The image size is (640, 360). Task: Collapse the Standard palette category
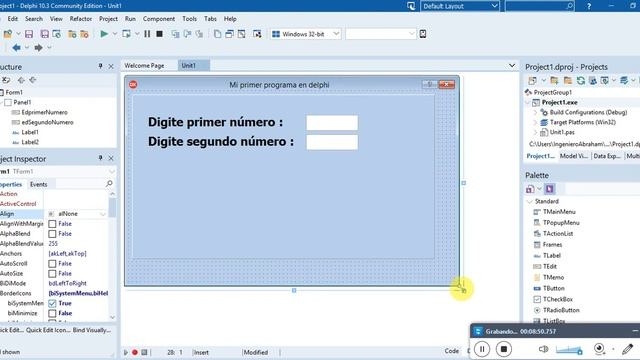pos(530,202)
